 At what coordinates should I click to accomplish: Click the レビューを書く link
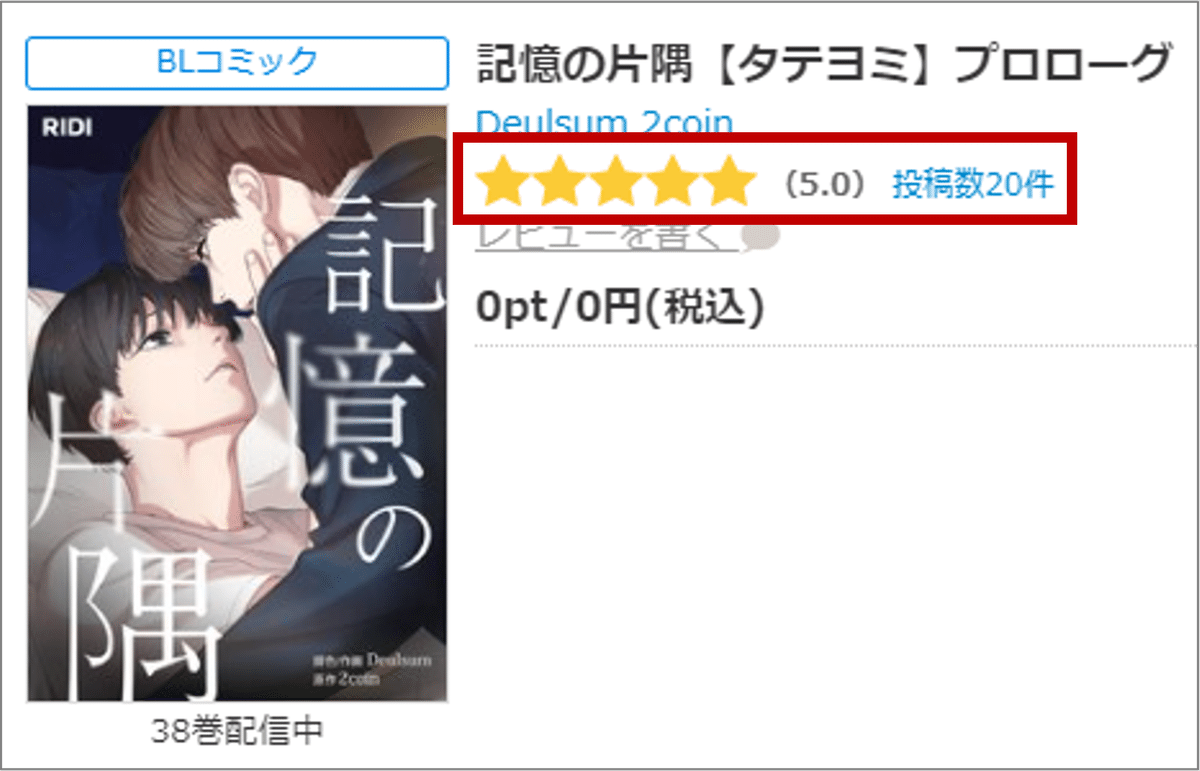point(608,238)
